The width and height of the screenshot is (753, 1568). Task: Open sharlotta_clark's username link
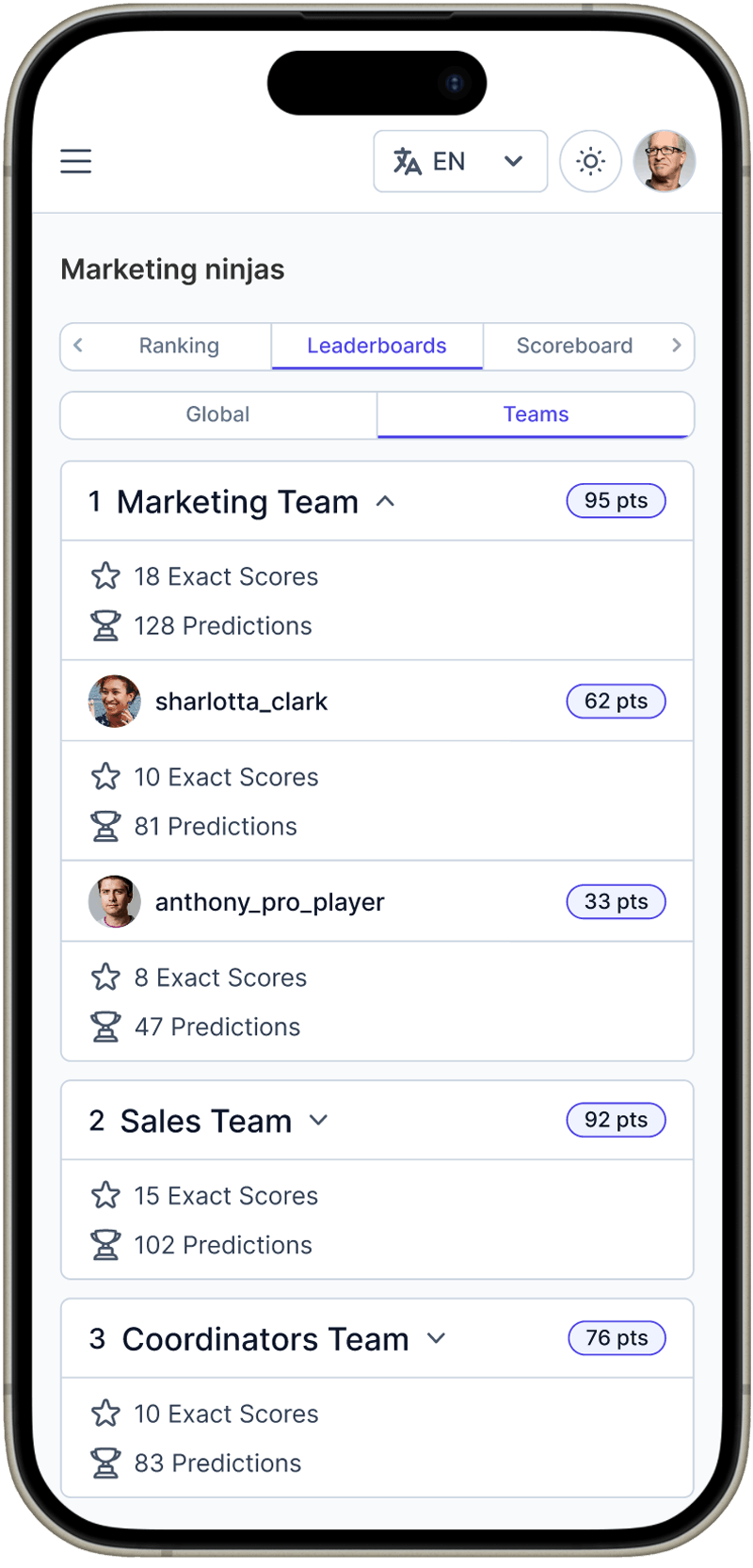241,701
